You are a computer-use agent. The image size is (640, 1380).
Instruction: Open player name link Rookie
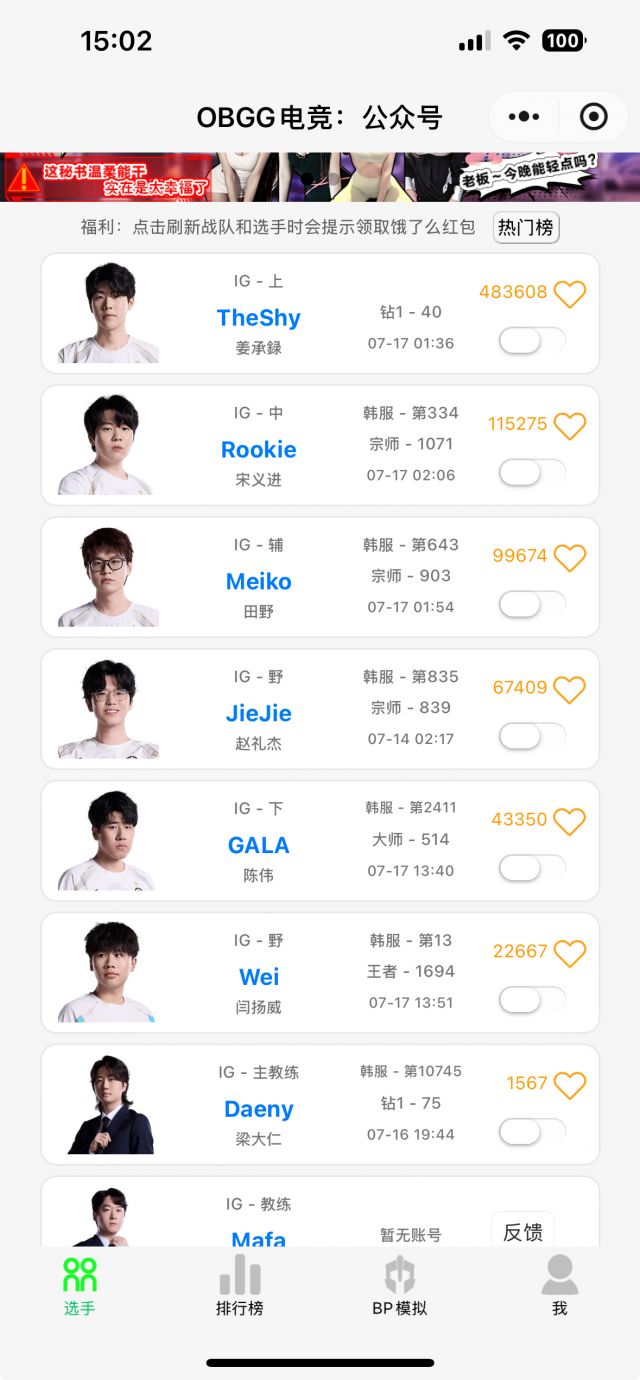click(x=259, y=449)
